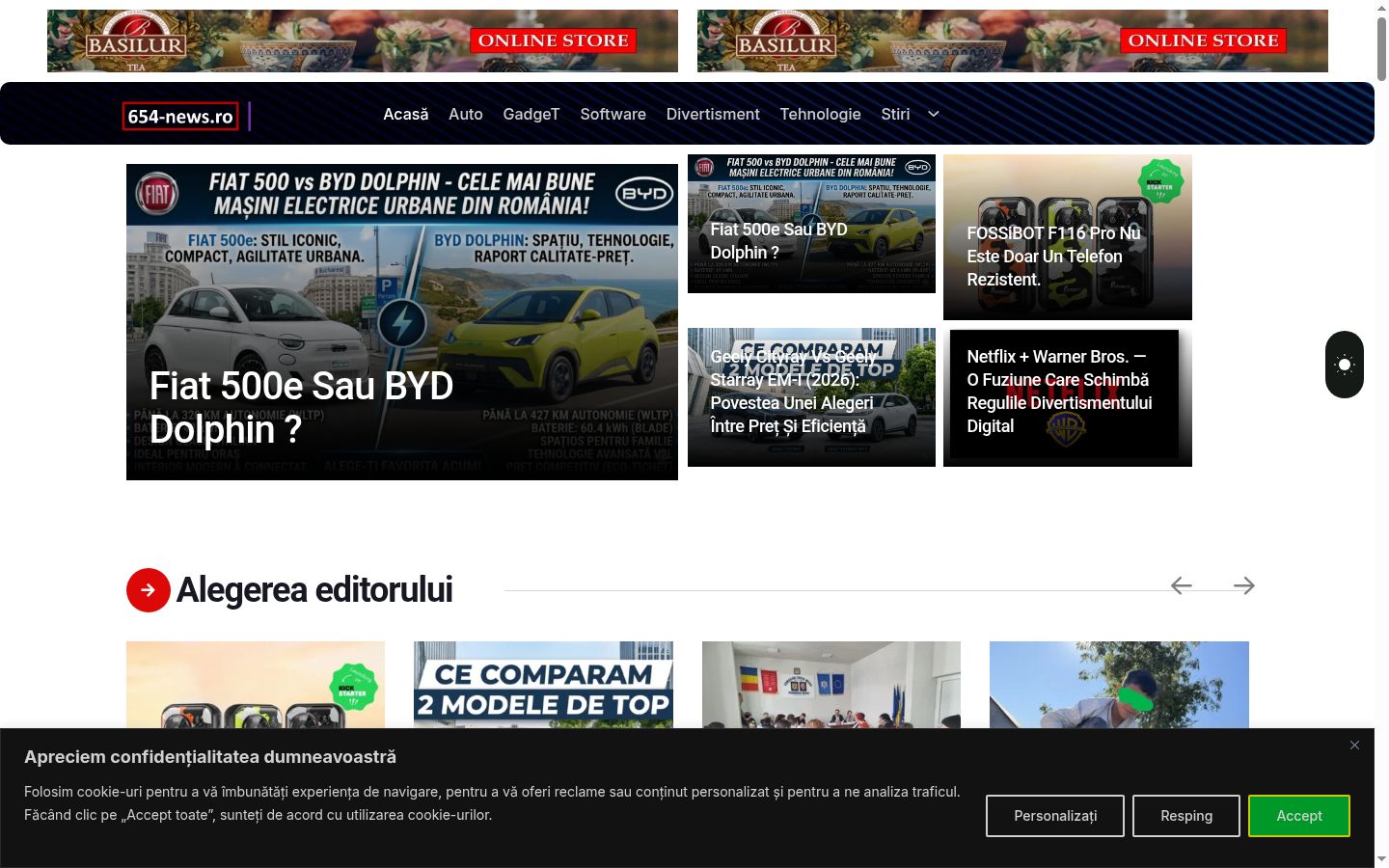This screenshot has width=1389, height=868.
Task: Go to next editor's choice slide
Action: [x=1244, y=585]
